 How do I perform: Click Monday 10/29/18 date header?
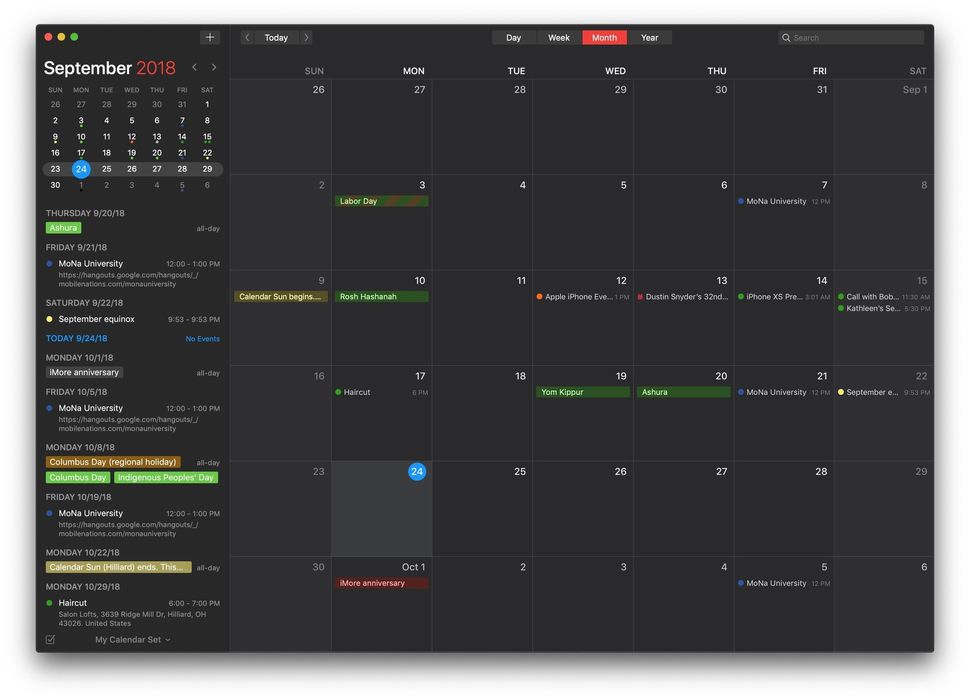pyautogui.click(x=83, y=587)
